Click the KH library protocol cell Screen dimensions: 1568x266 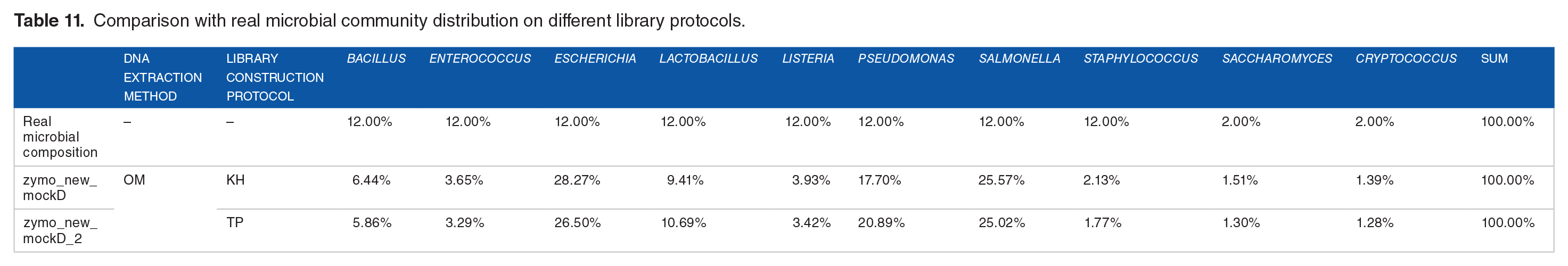235,180
